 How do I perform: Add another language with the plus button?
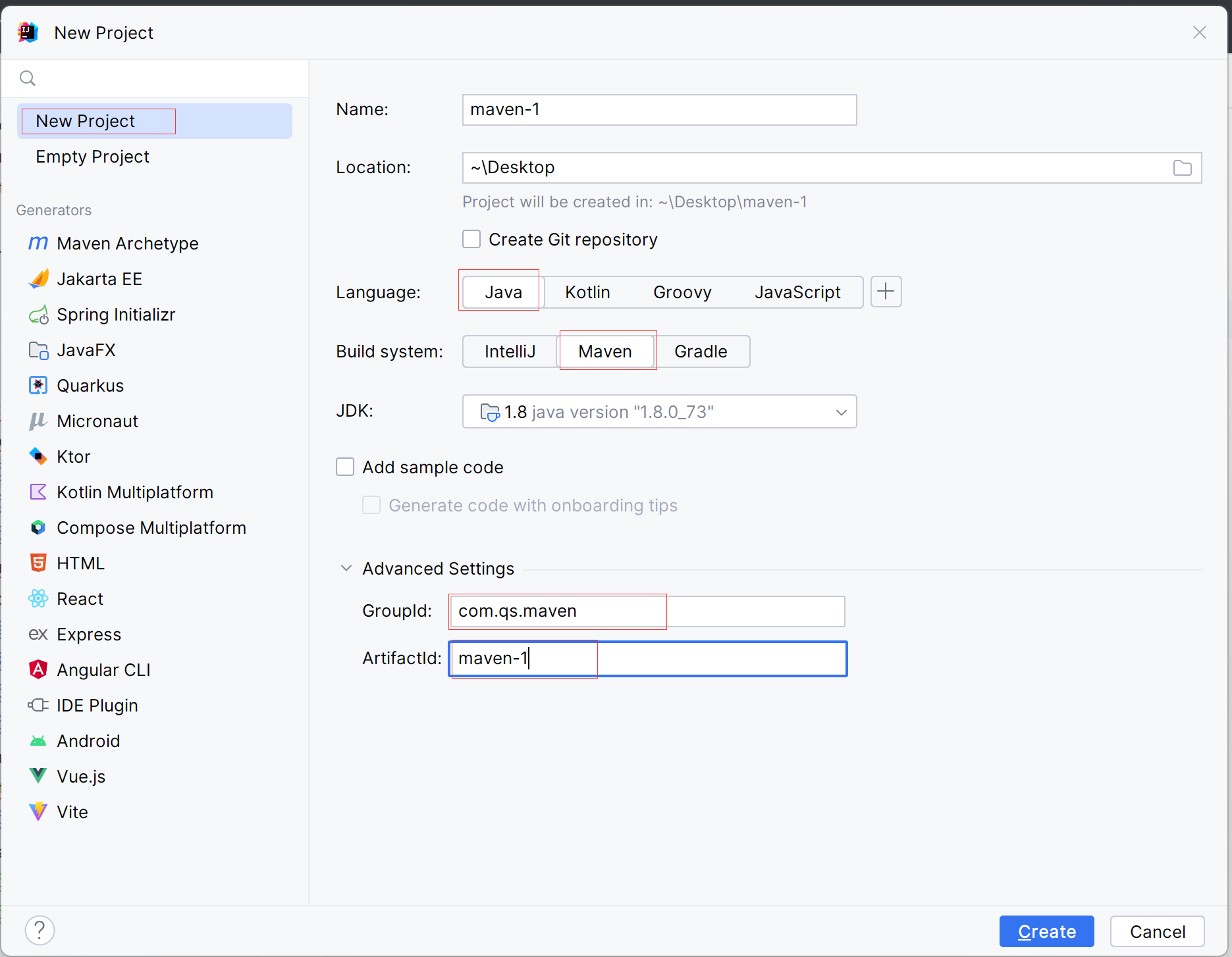point(886,292)
